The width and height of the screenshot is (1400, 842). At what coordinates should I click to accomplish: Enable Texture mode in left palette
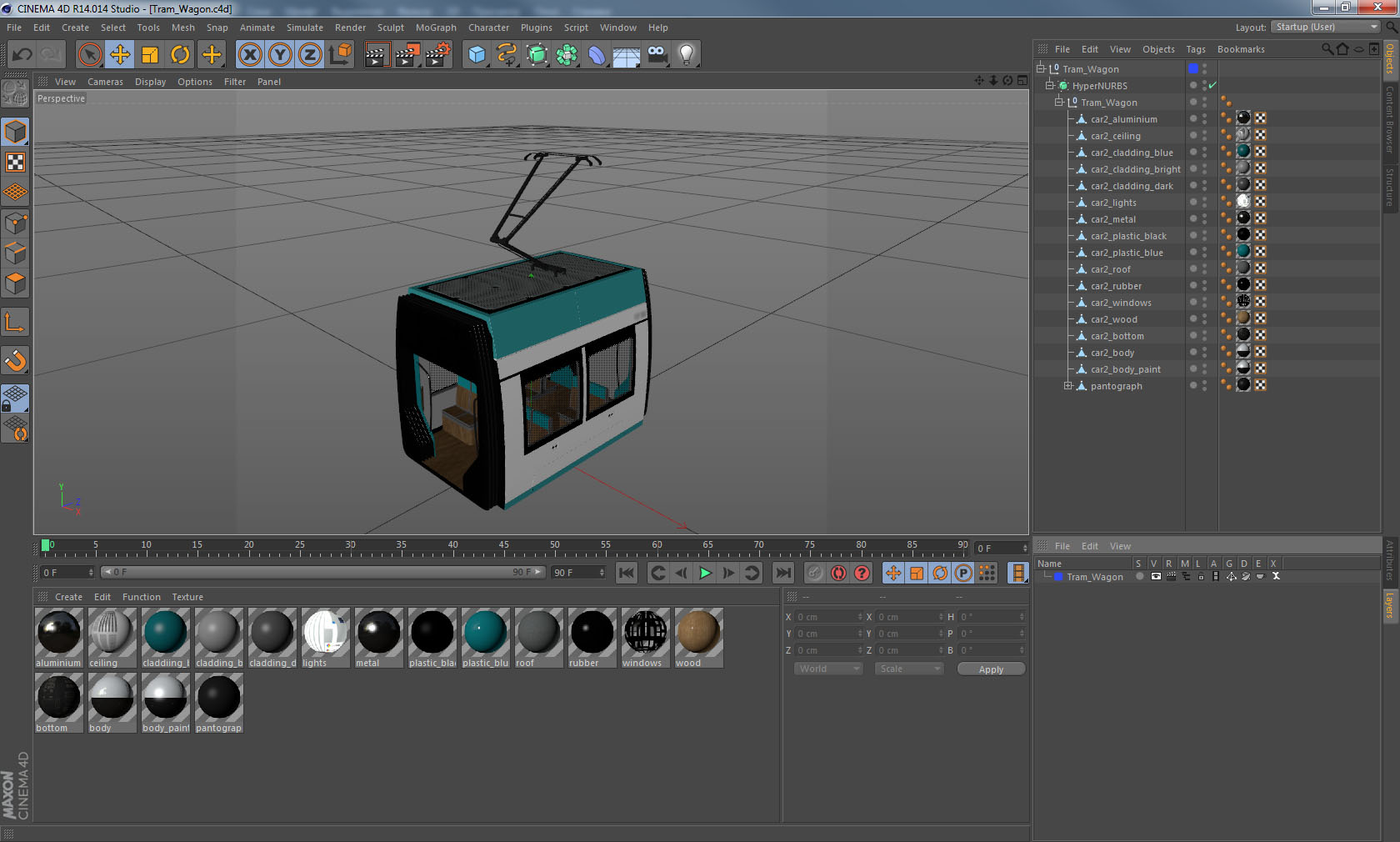point(16,162)
